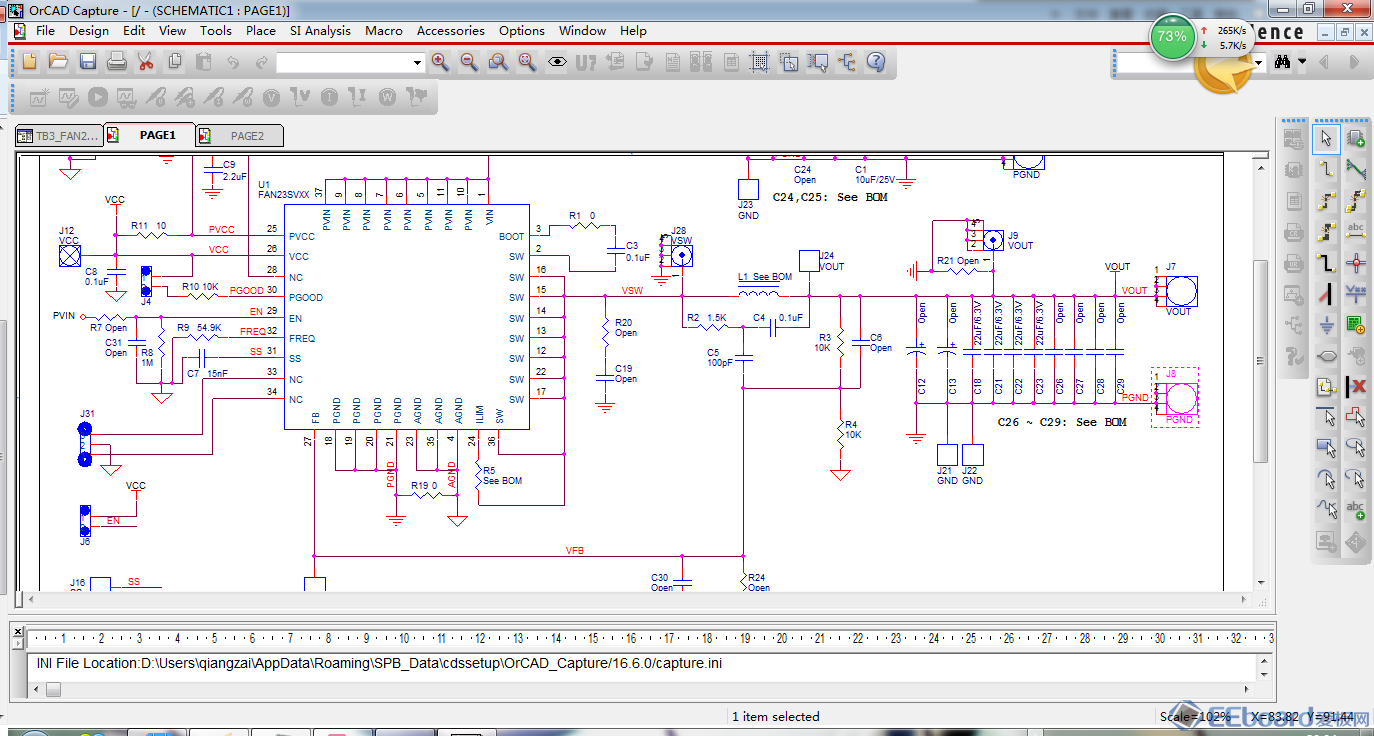The height and width of the screenshot is (736, 1374).
Task: Toggle the Current marker I button
Action: [329, 97]
